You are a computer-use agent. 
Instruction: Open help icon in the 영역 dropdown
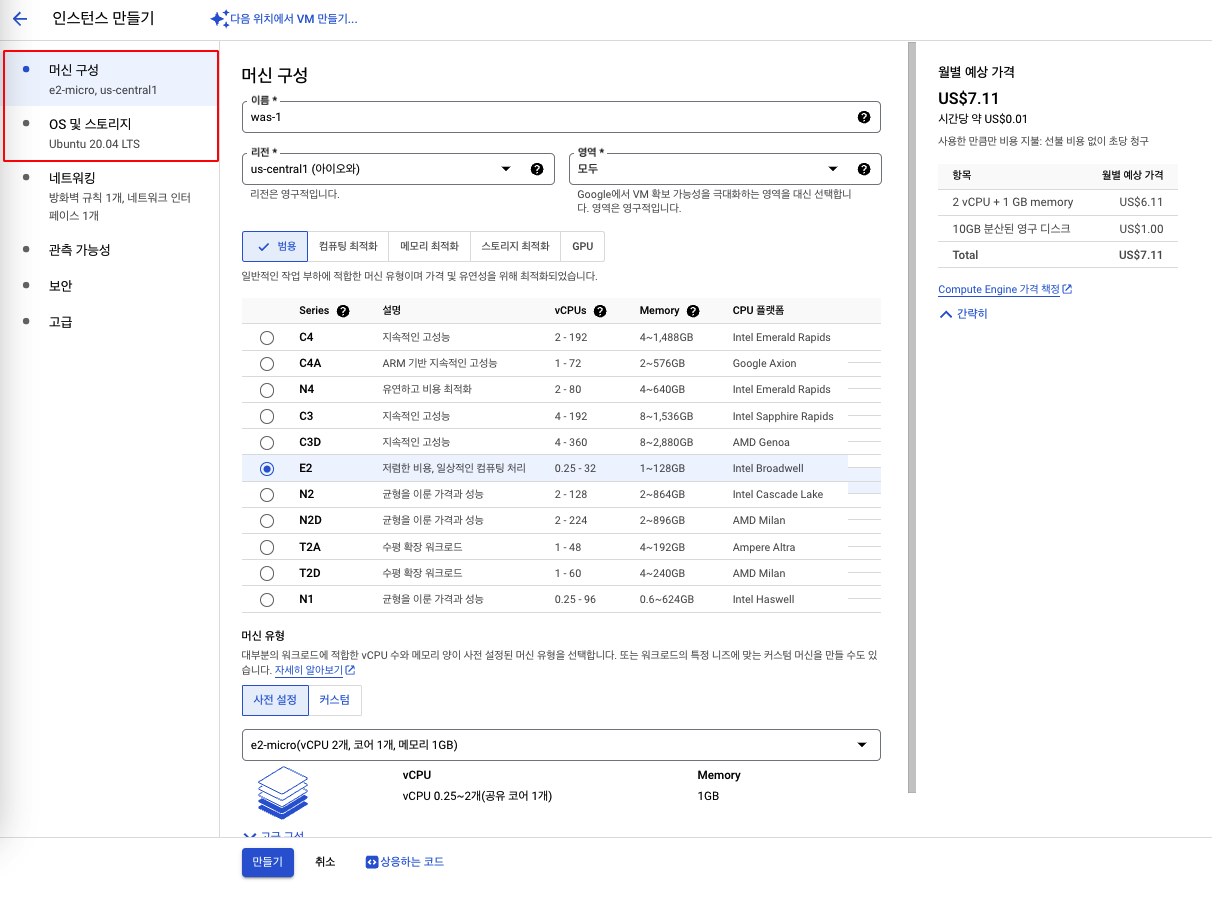click(x=864, y=169)
